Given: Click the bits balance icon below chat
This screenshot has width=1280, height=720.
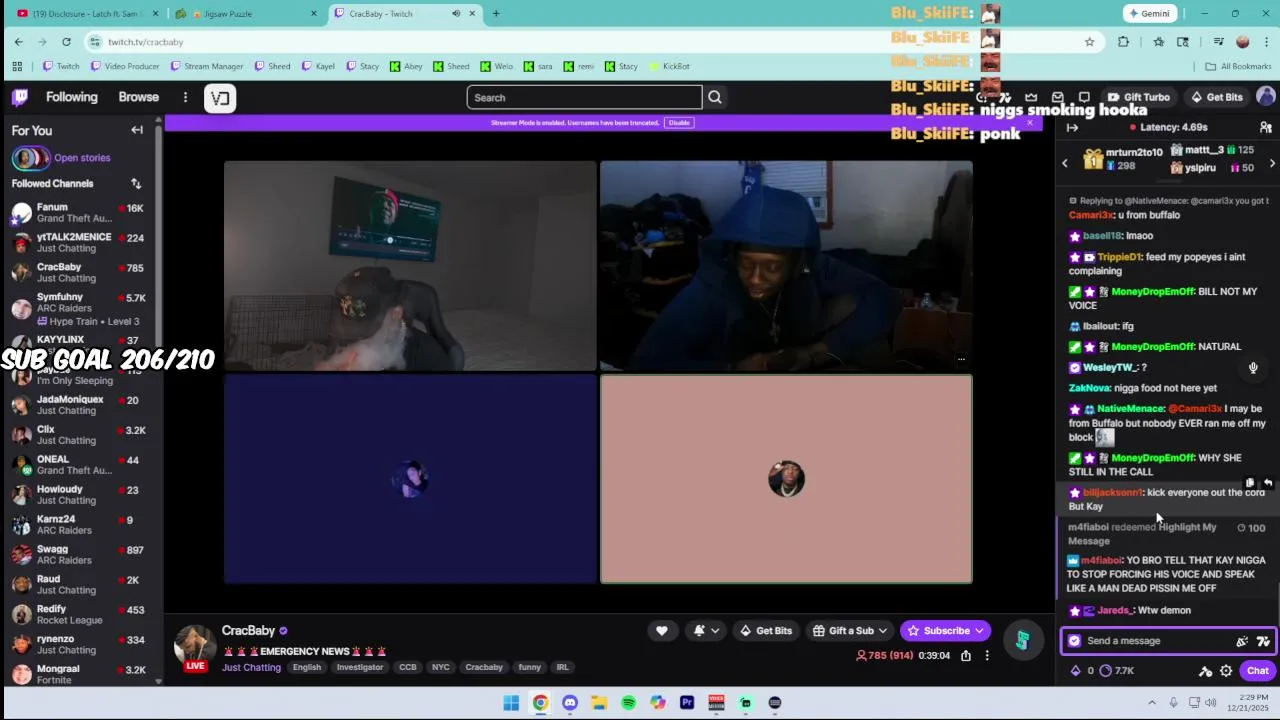Looking at the screenshot, I should 1076,671.
